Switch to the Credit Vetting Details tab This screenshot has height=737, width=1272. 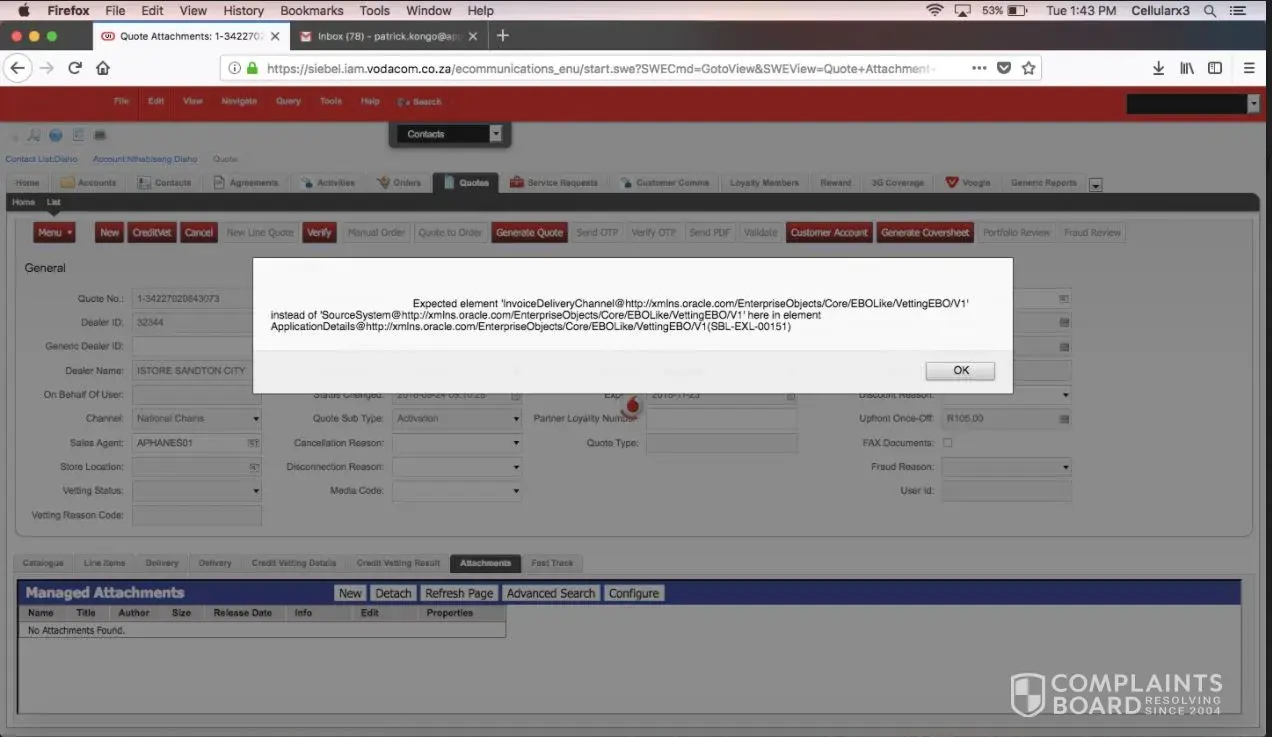[294, 563]
